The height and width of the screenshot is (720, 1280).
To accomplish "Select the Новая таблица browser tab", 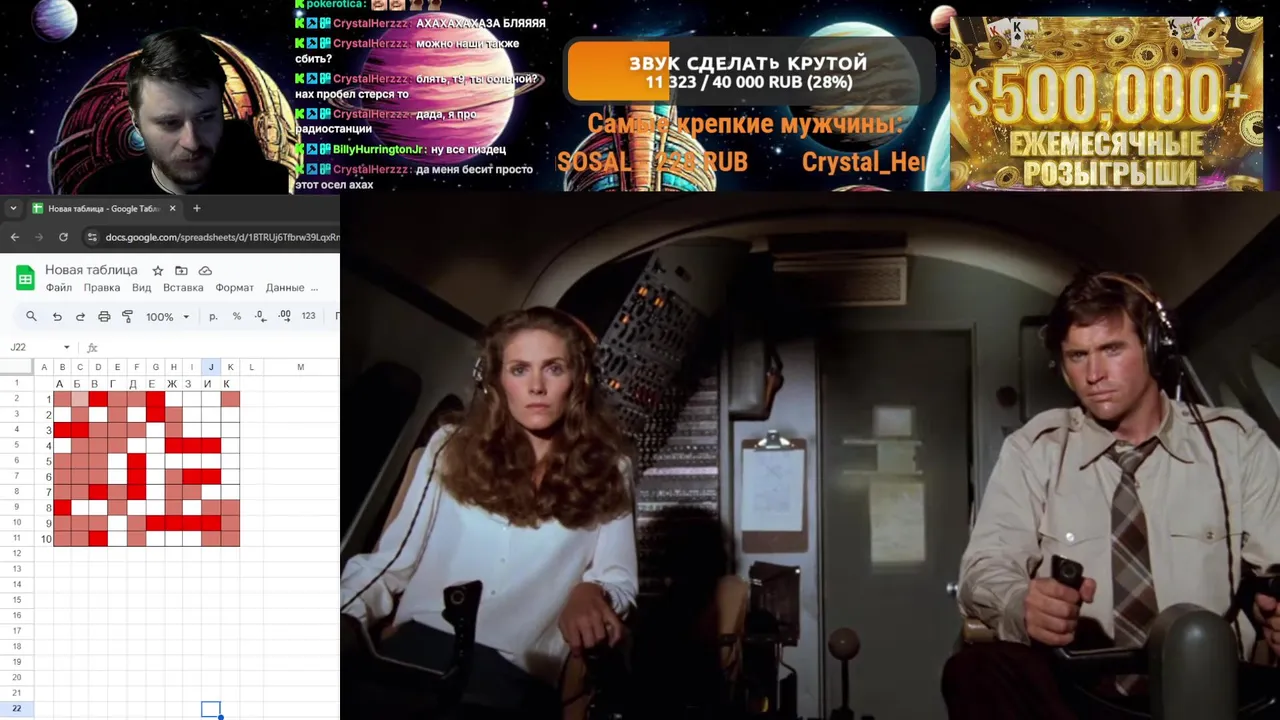I will (x=104, y=208).
